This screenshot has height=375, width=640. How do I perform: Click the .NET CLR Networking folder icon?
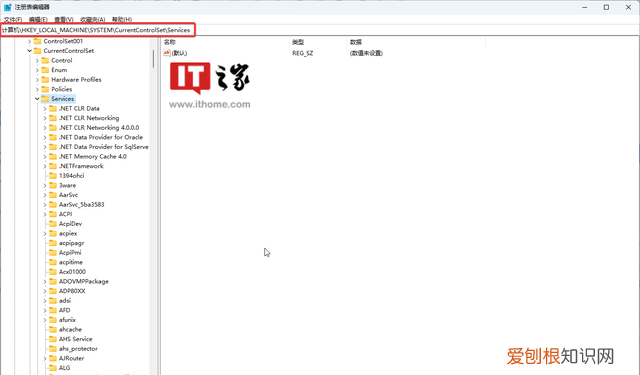click(53, 118)
